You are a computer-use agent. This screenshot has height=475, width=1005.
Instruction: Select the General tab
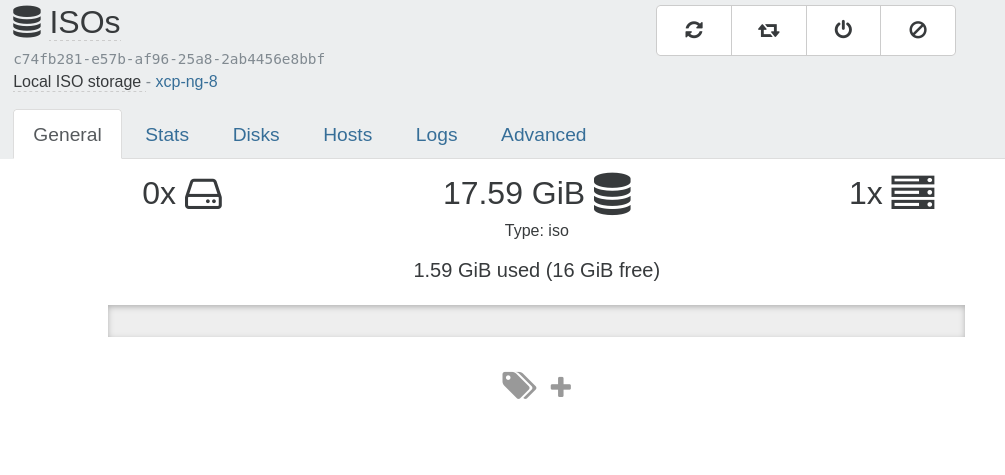coord(67,135)
